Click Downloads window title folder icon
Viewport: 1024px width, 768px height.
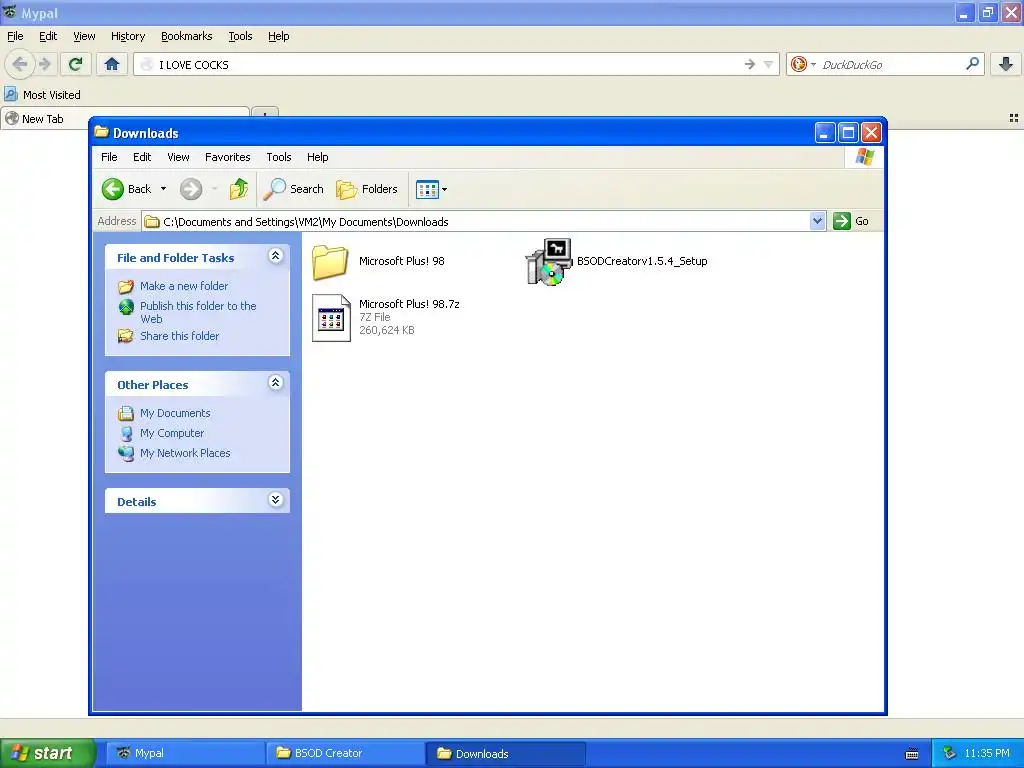(101, 133)
